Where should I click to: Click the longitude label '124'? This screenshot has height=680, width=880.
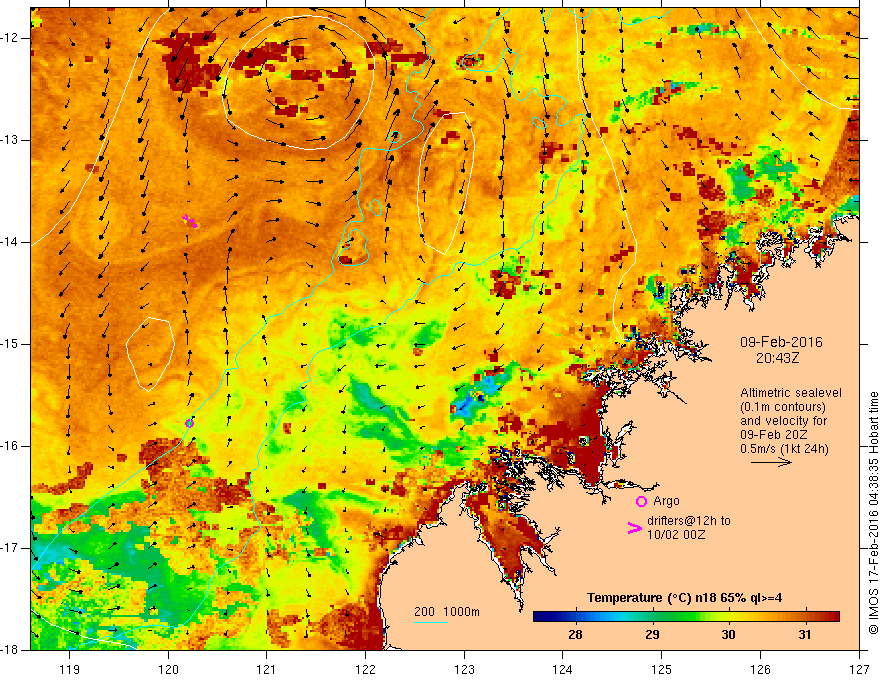pos(563,669)
